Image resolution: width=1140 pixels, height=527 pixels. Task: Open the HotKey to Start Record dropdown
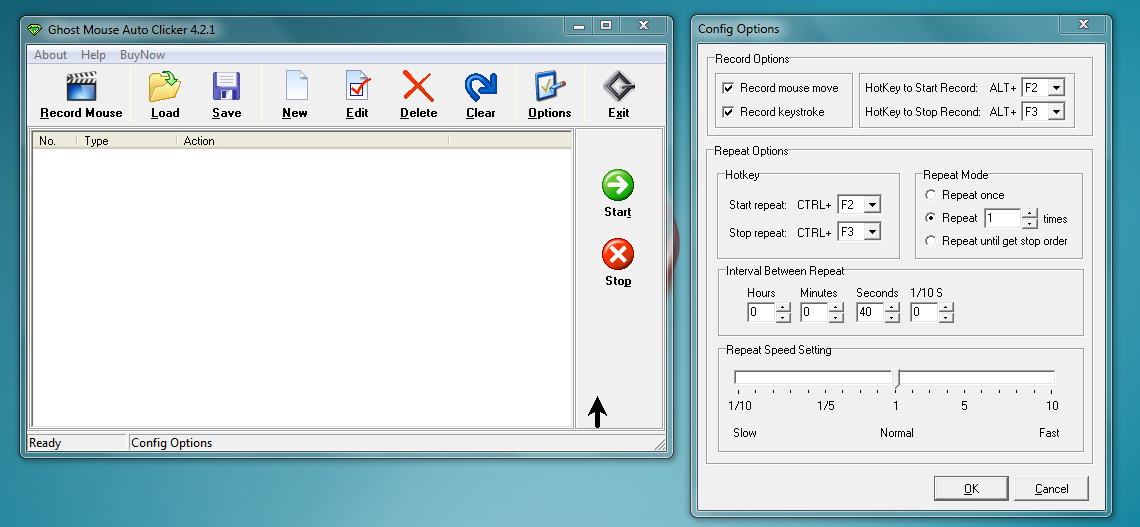point(1056,88)
